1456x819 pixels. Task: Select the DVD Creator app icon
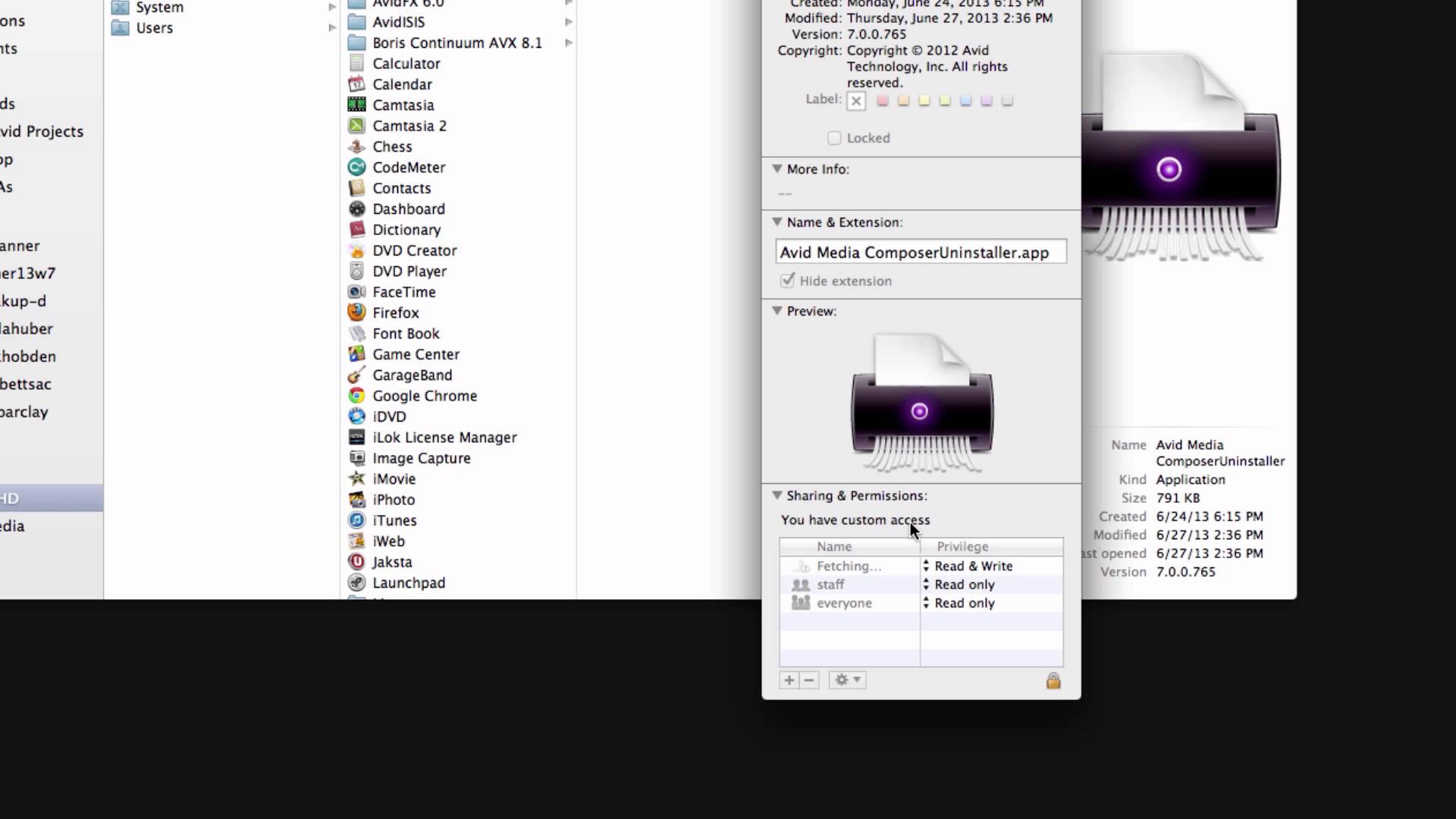coord(356,250)
